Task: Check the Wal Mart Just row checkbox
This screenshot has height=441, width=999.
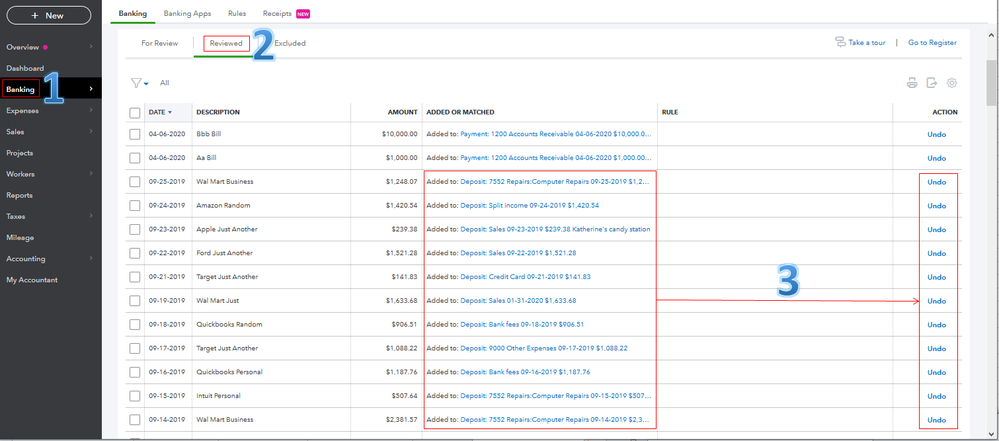Action: pos(134,301)
